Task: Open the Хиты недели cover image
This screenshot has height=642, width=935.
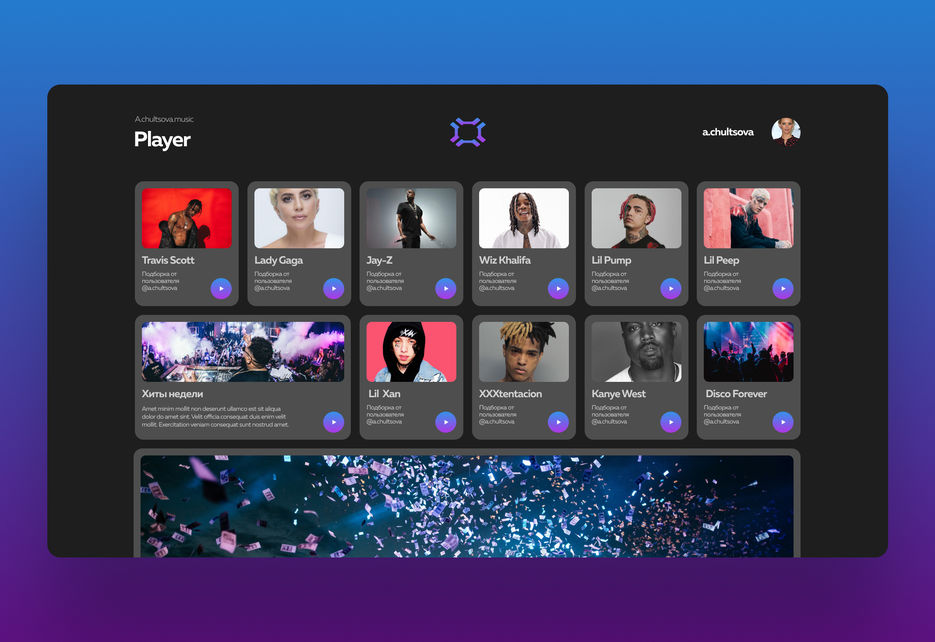Action: pyautogui.click(x=243, y=352)
